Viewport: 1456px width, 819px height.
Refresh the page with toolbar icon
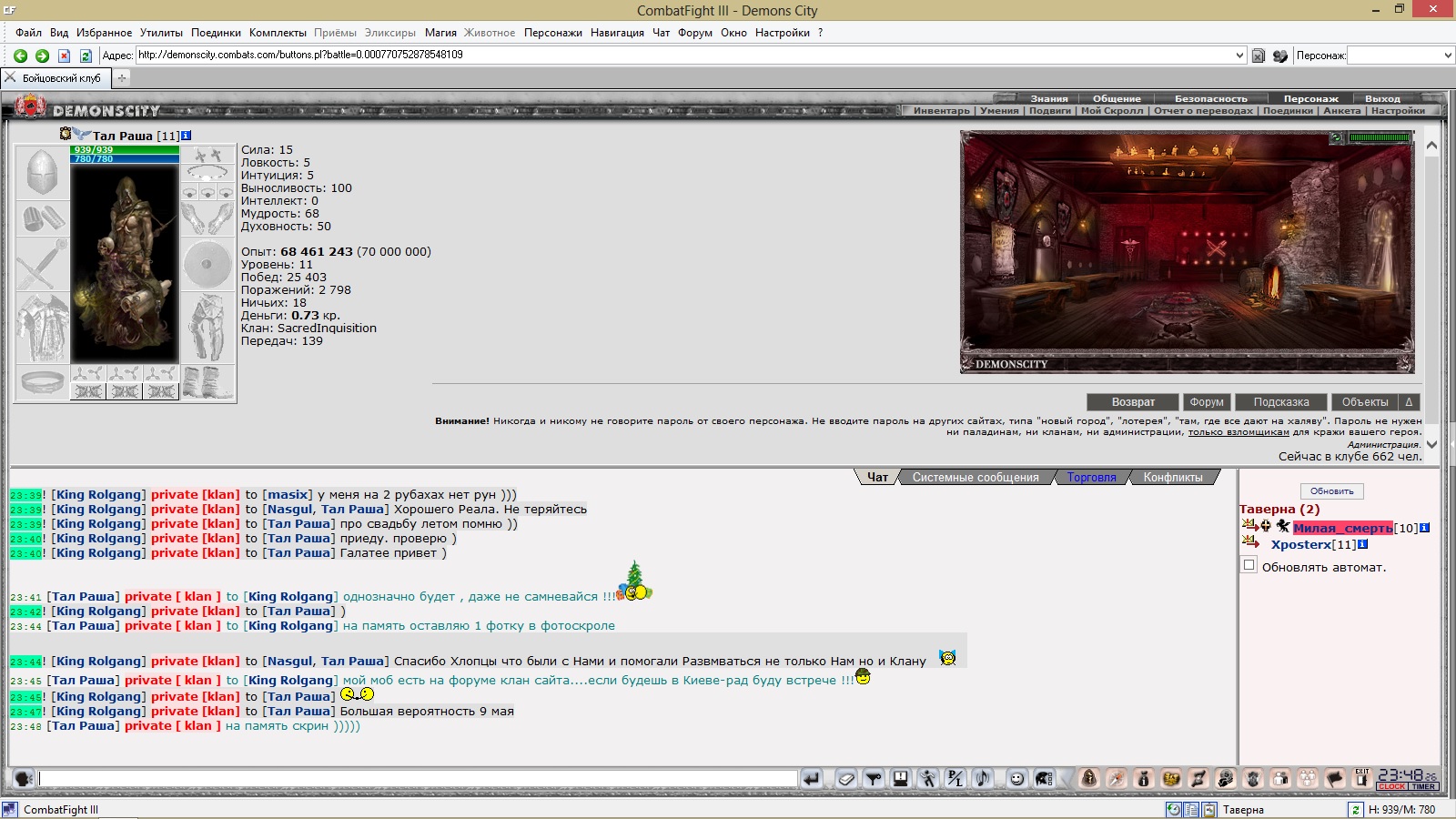[x=86, y=56]
